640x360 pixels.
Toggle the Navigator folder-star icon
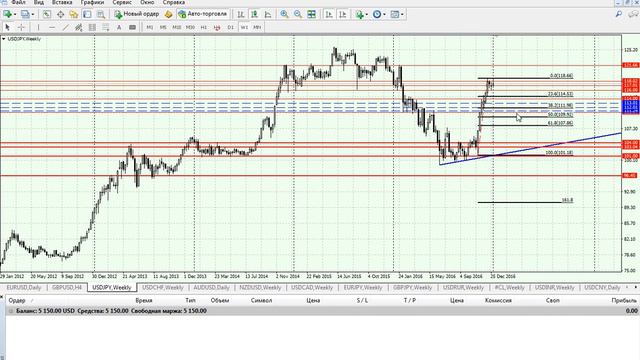73,14
